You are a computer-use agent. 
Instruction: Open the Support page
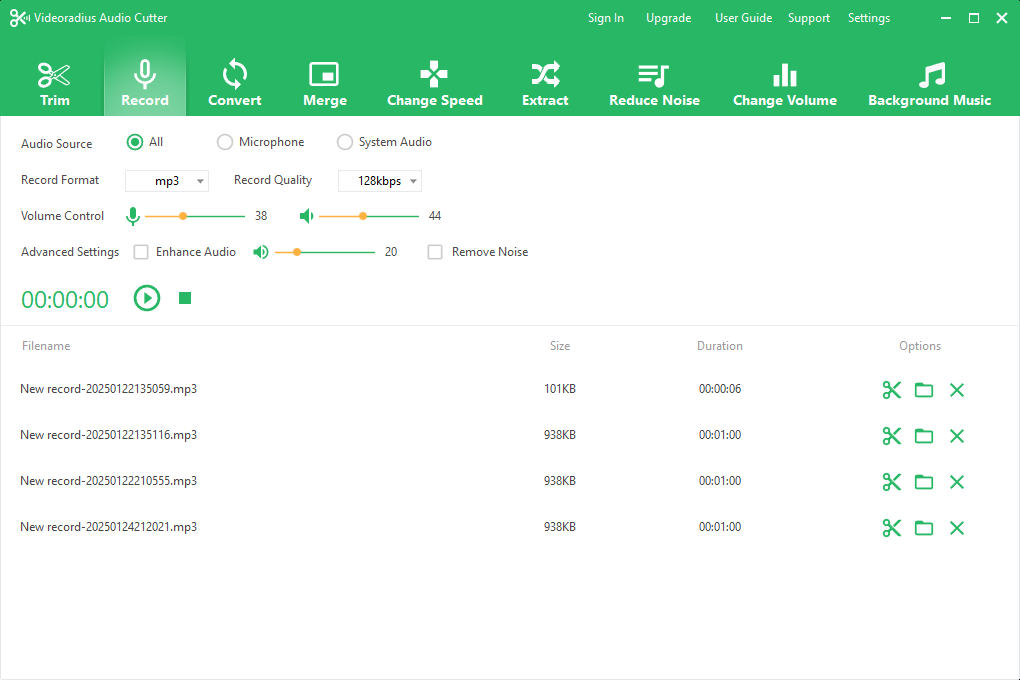[x=809, y=18]
